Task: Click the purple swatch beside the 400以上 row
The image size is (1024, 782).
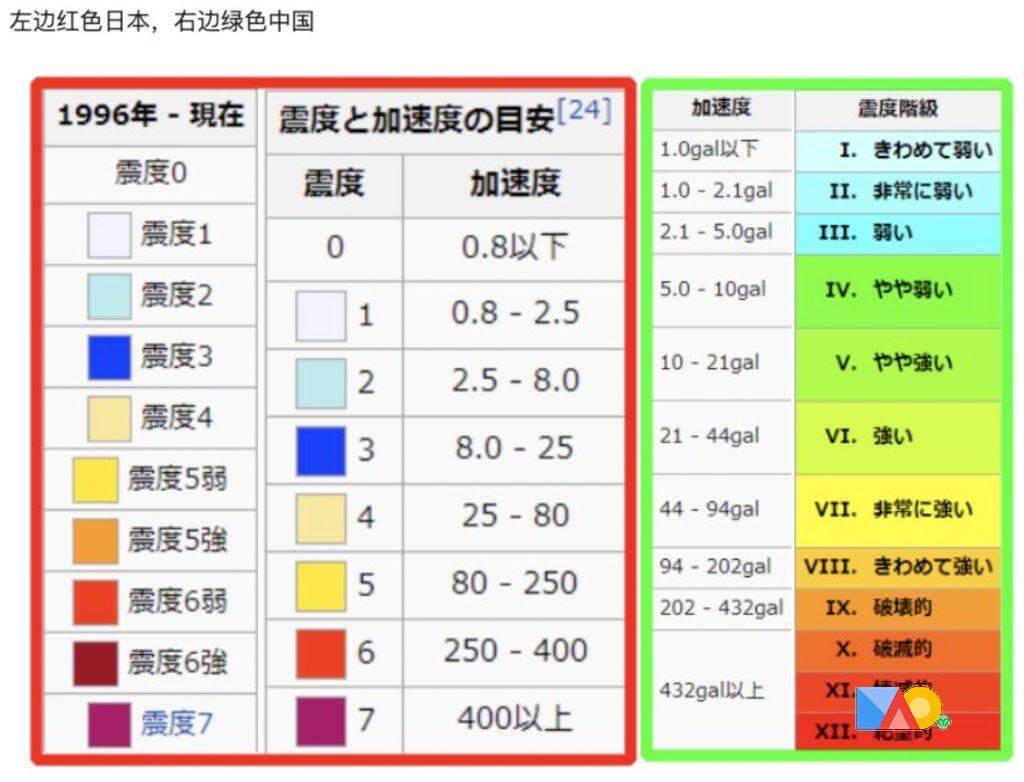Action: point(320,720)
